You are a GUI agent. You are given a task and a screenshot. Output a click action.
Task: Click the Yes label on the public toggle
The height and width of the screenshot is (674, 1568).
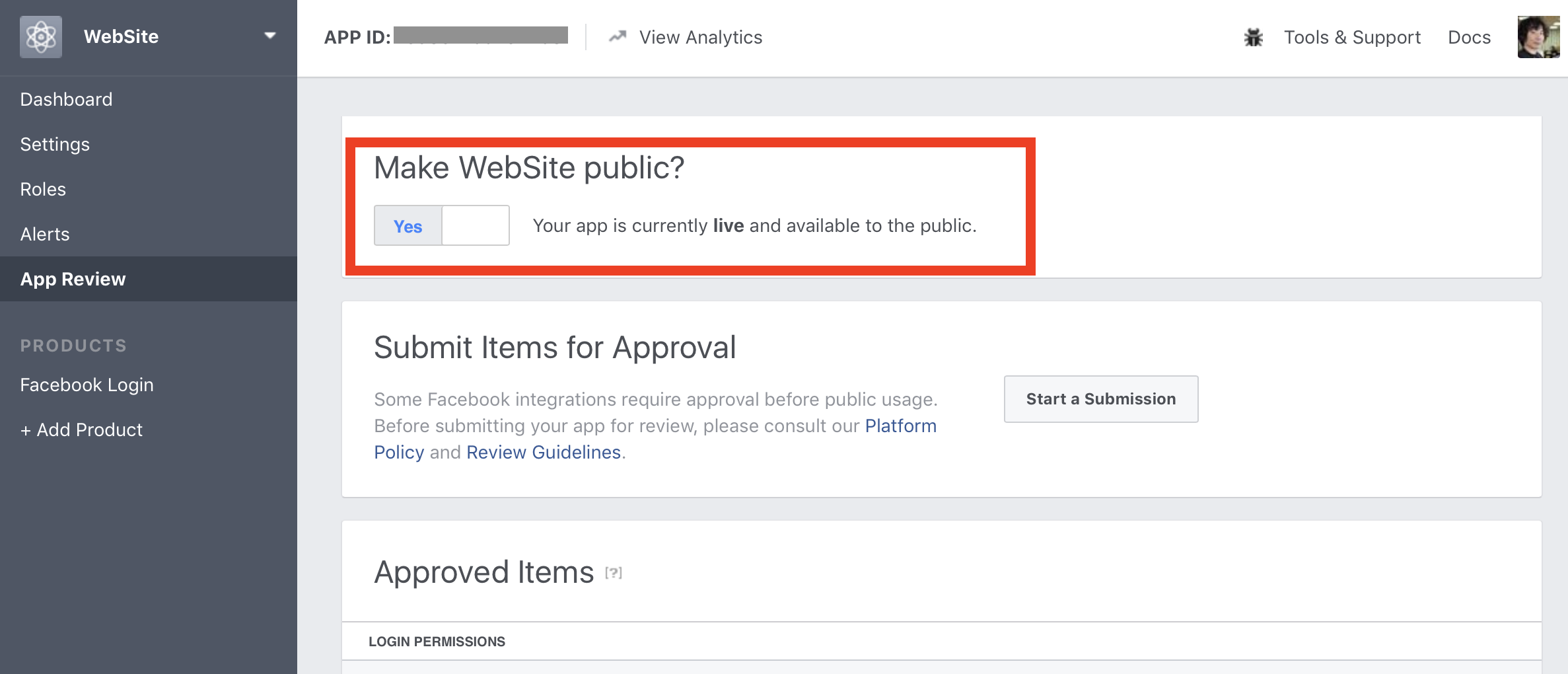pos(408,227)
